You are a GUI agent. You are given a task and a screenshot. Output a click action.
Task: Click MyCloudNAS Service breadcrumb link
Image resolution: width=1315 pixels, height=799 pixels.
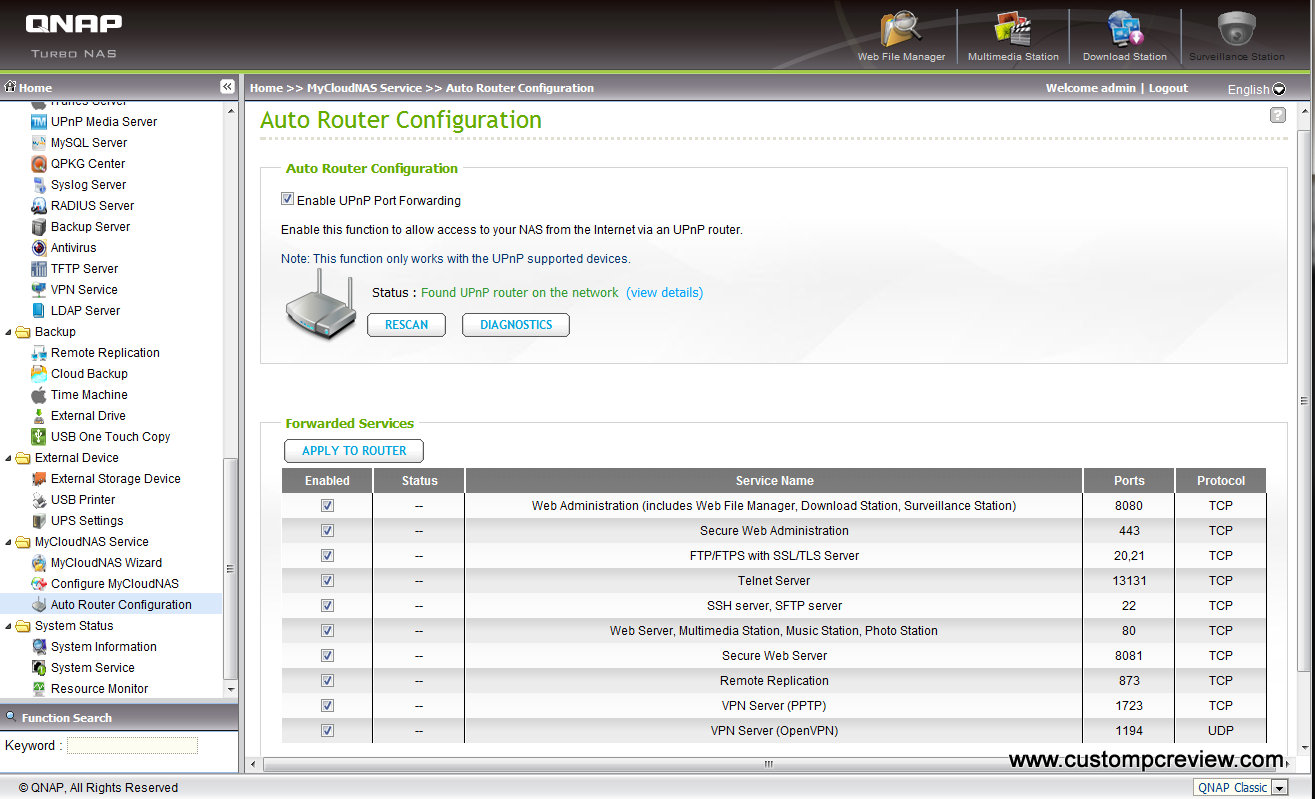point(364,88)
